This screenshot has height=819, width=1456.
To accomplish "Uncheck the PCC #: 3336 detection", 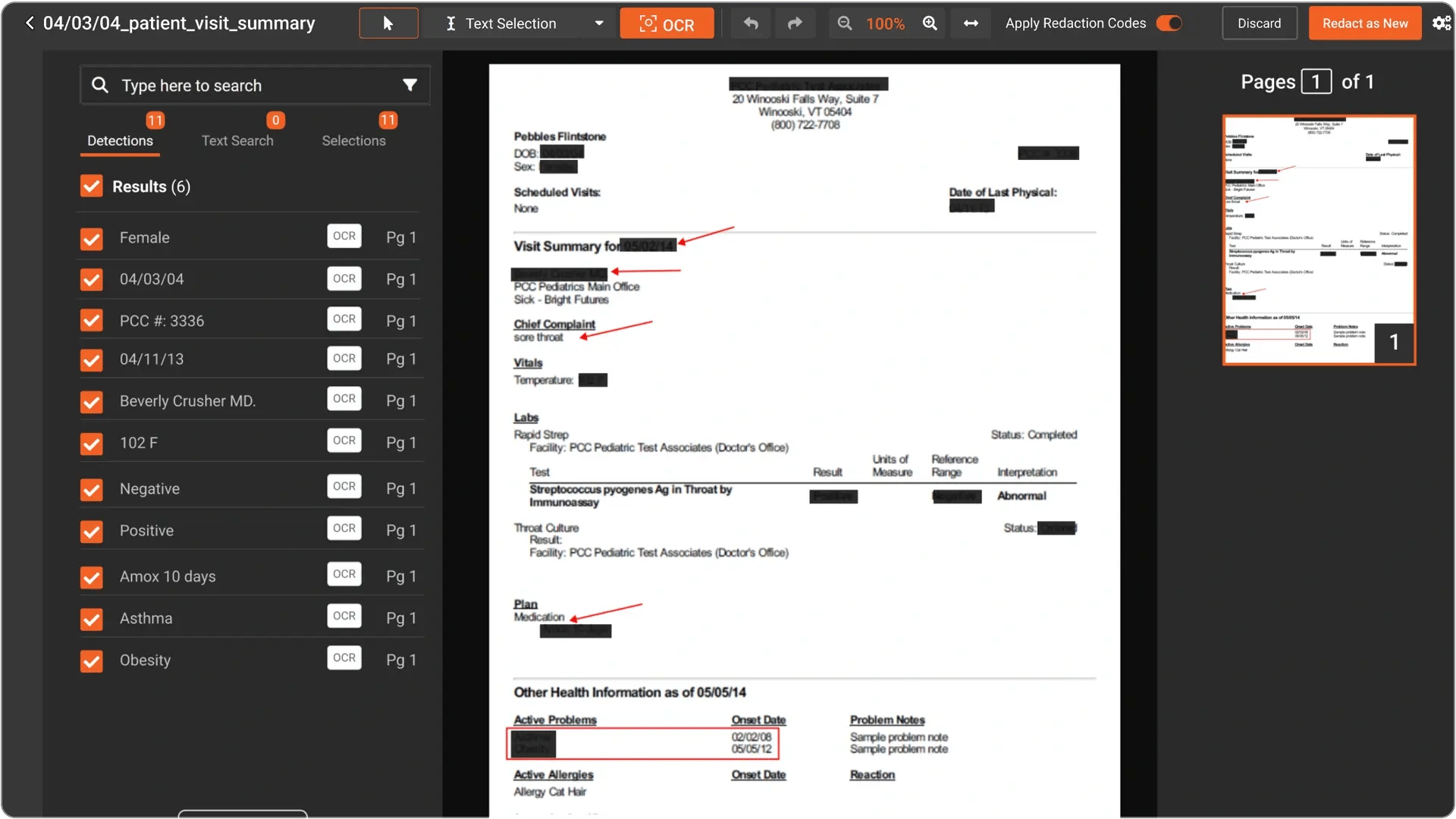I will [92, 321].
